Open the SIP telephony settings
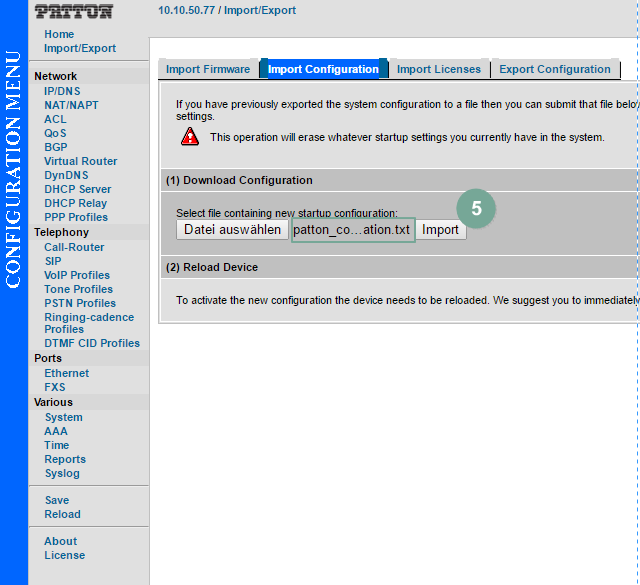Viewport: 640px width, 585px height. [x=53, y=261]
